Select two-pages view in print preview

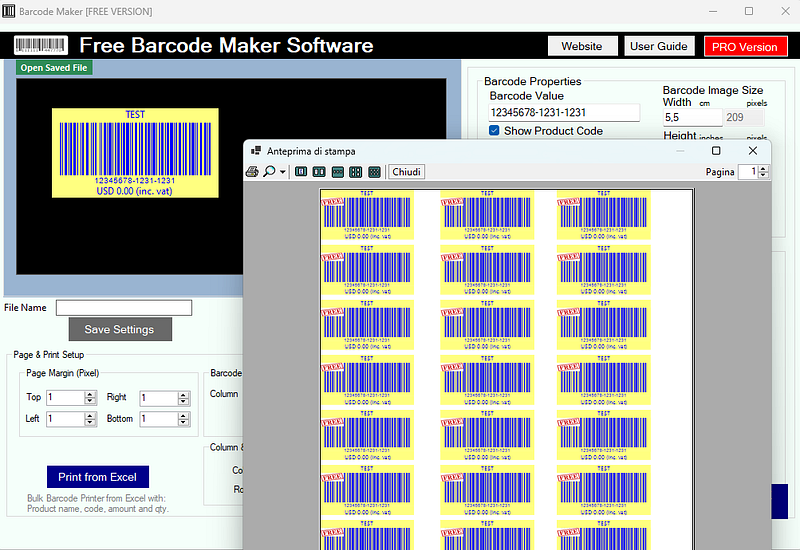pos(319,172)
